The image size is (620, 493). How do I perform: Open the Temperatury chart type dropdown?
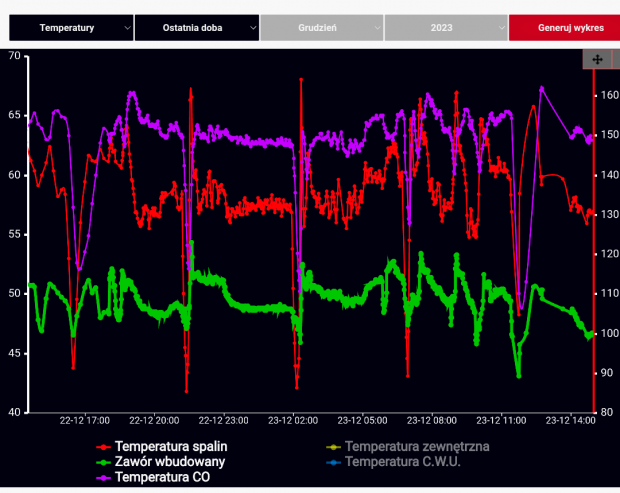point(71,28)
